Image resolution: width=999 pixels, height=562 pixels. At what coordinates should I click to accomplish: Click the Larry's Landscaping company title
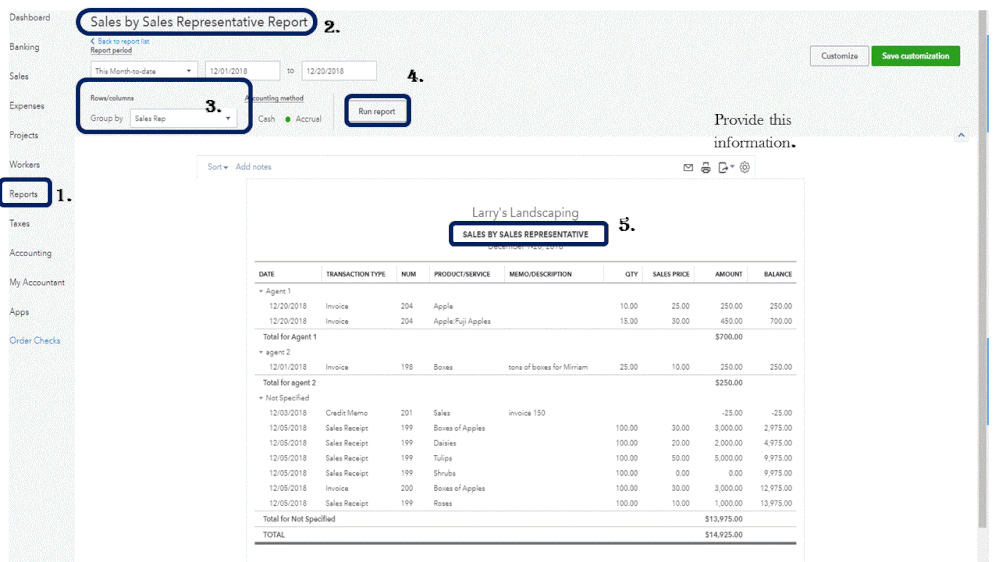525,212
